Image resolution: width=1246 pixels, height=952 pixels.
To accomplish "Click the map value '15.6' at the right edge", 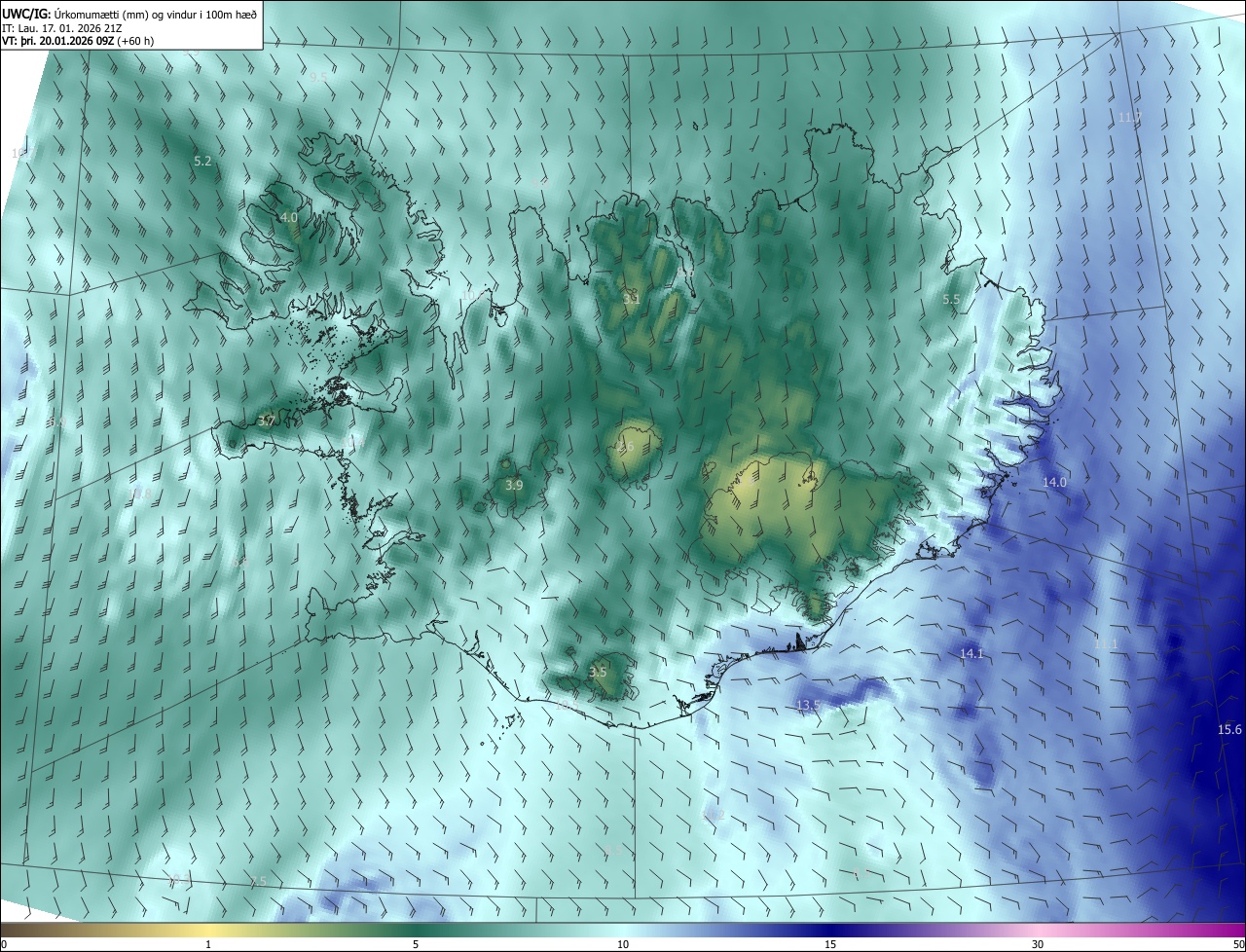I will tap(1229, 730).
